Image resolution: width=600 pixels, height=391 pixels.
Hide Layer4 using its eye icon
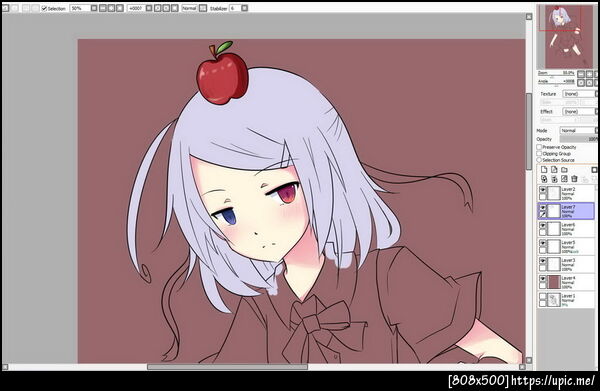pos(543,279)
